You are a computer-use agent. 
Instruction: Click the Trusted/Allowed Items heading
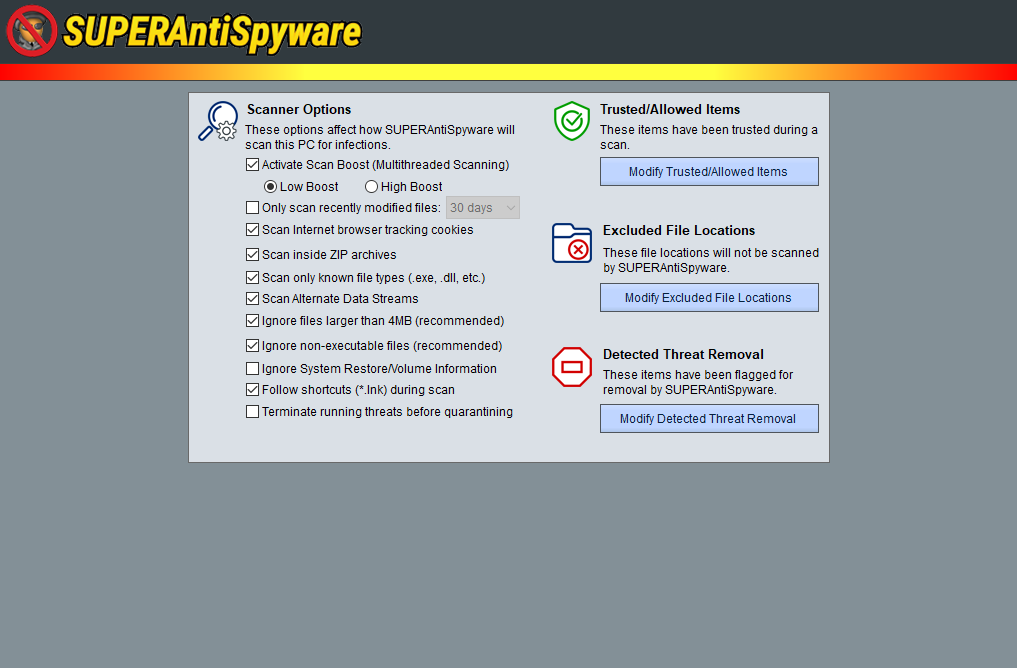pos(670,110)
